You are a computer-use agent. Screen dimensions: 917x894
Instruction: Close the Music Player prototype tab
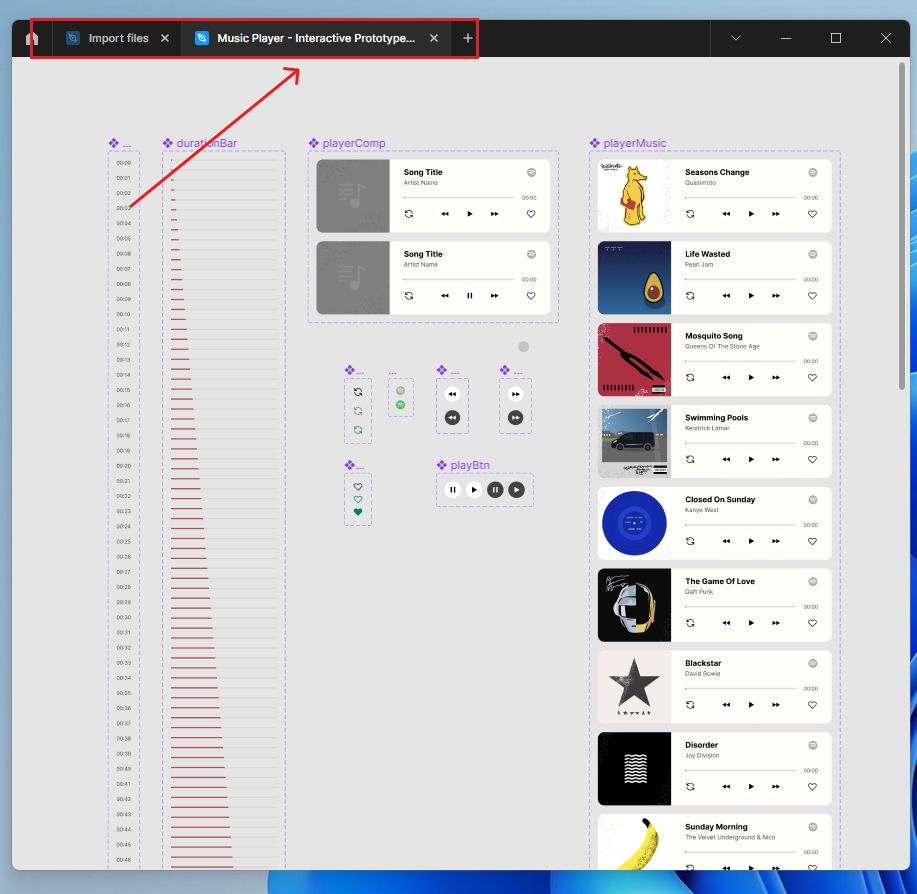coord(434,38)
